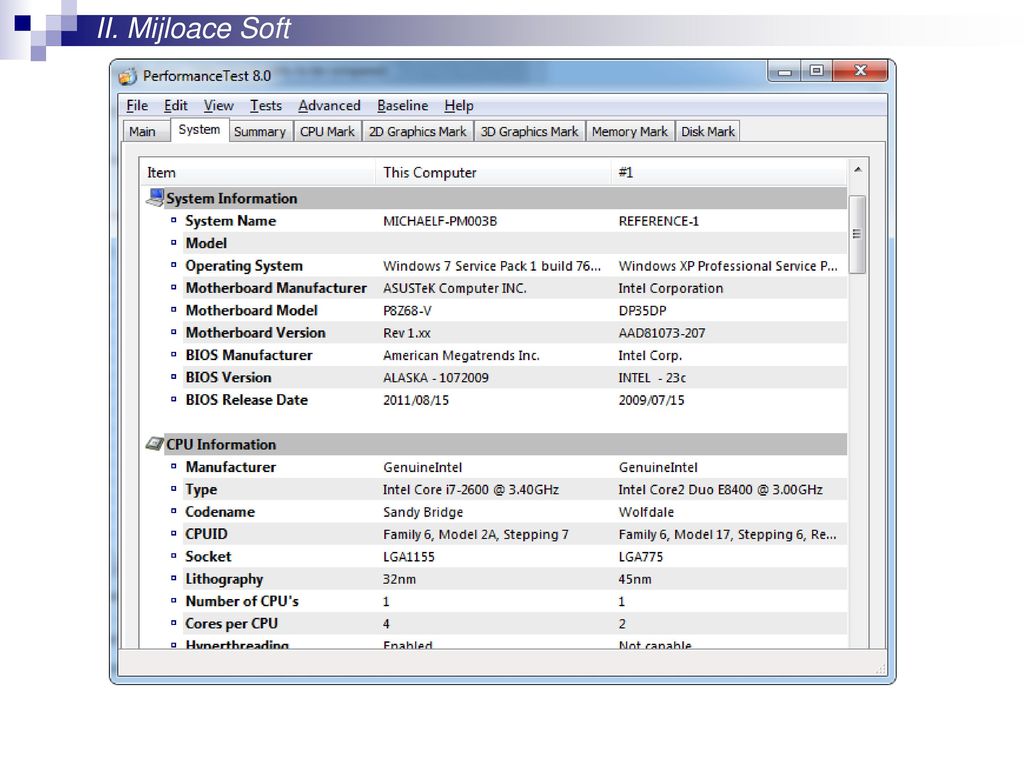Click the P8Z68-V motherboard model value

pyautogui.click(x=408, y=311)
